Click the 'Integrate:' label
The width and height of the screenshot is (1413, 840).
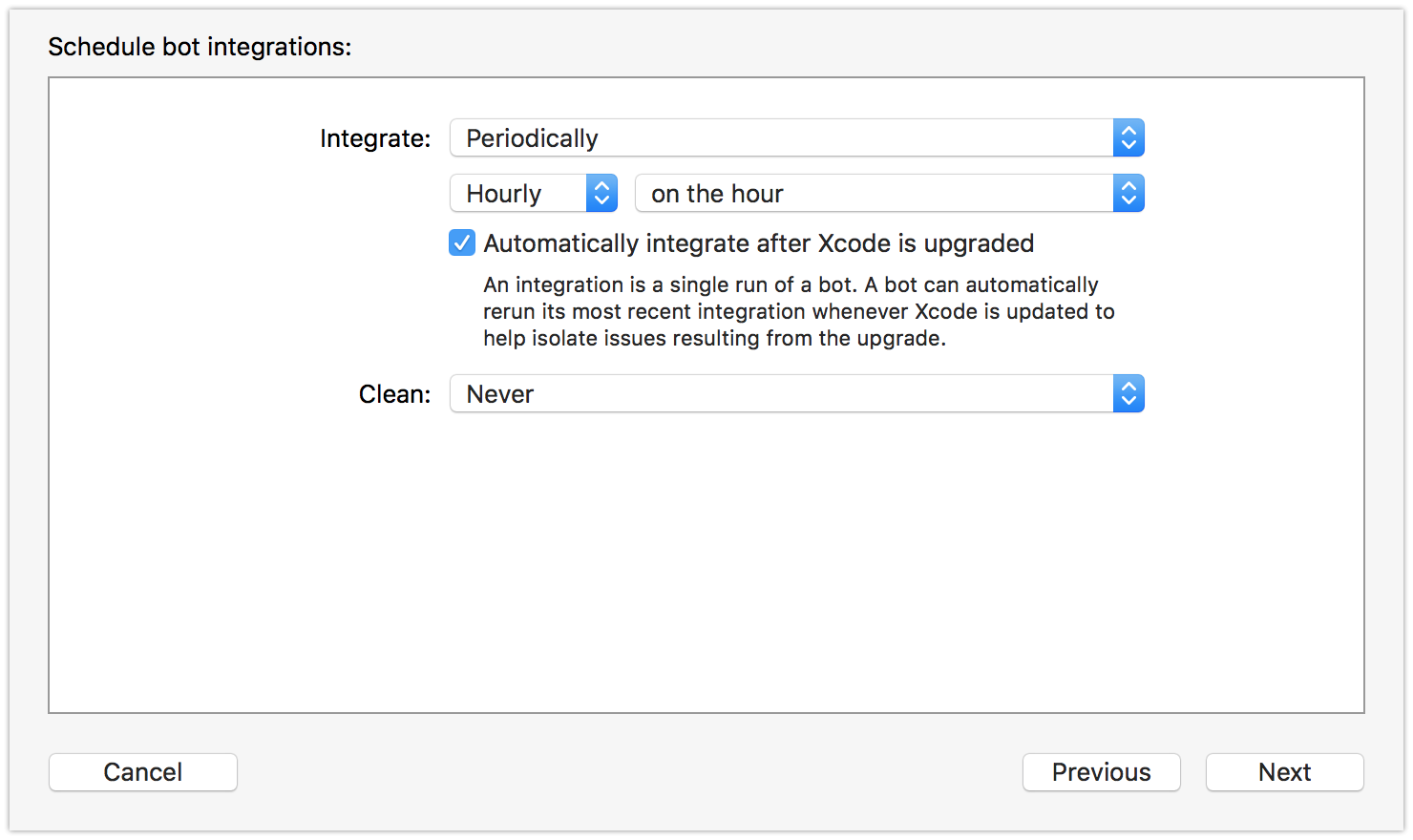pos(375,139)
